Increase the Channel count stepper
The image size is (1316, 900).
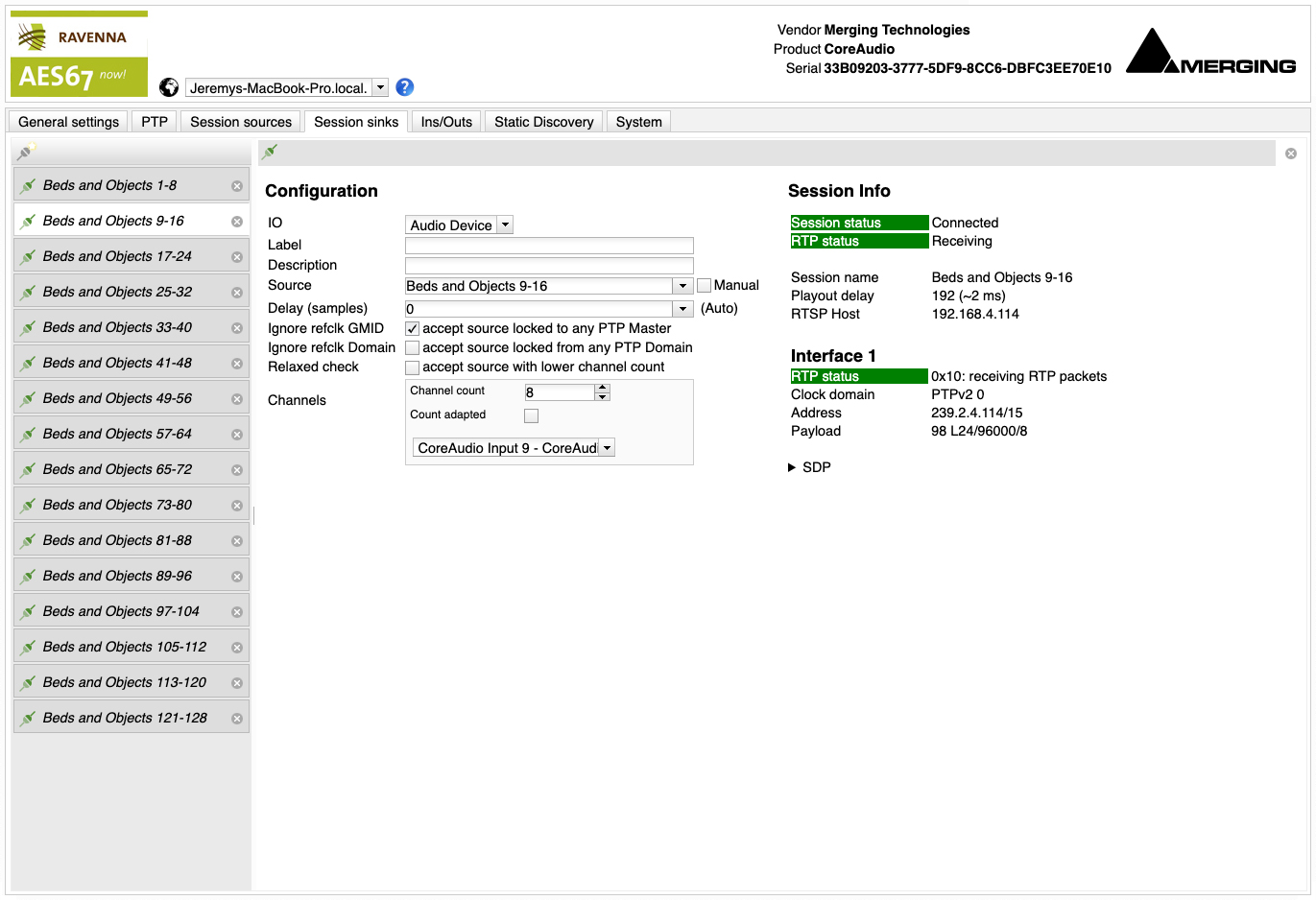603,388
